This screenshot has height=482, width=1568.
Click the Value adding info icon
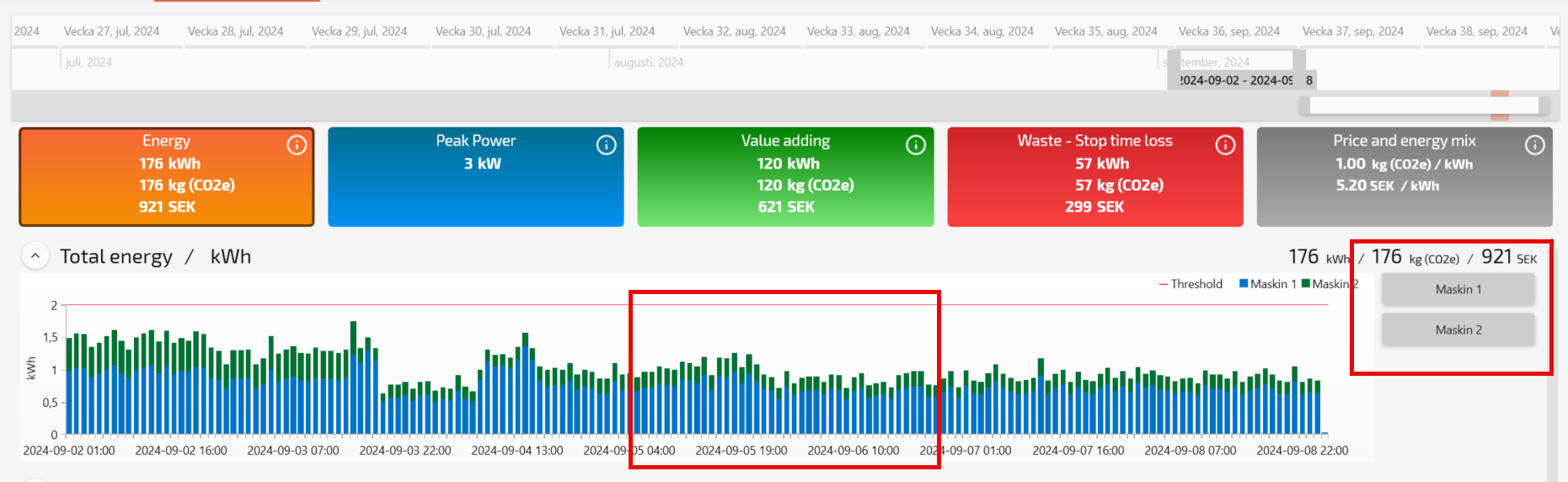(x=915, y=145)
